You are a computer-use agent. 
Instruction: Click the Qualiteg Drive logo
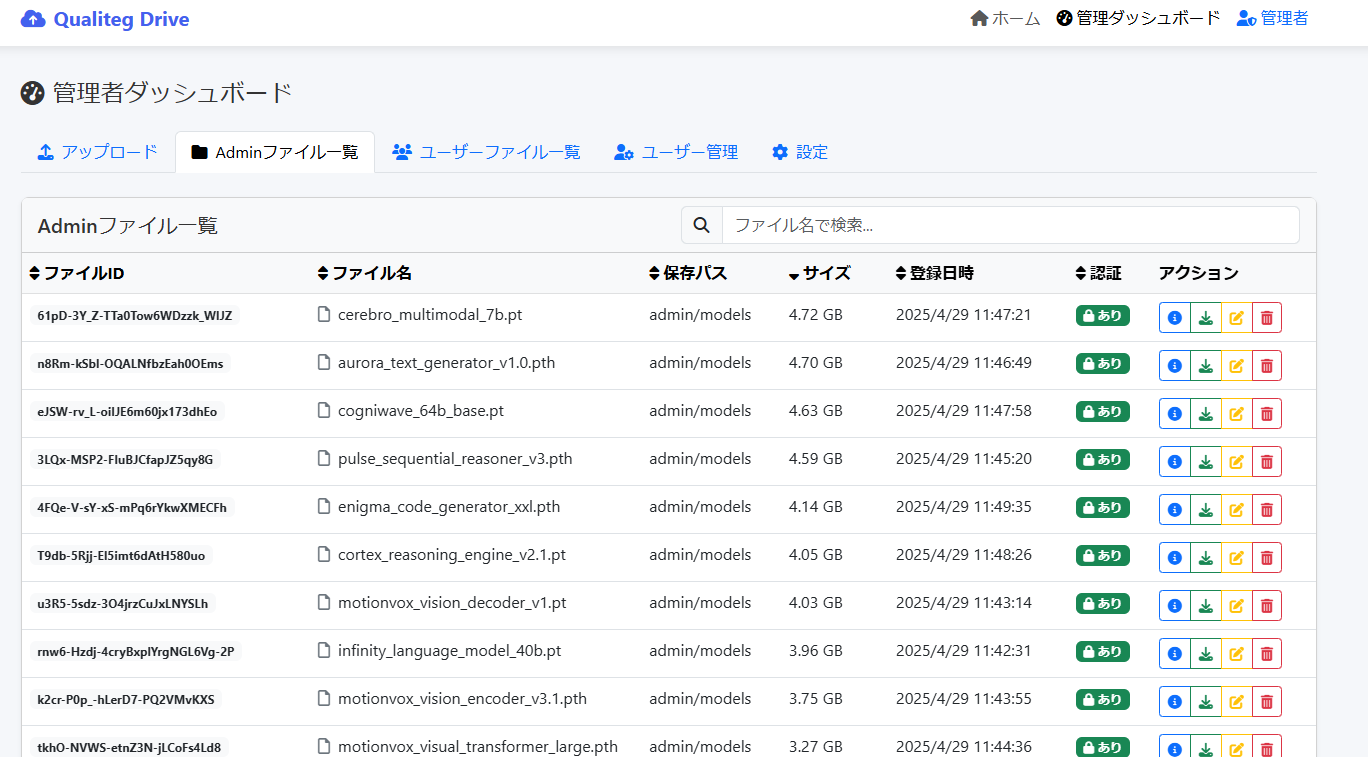[x=105, y=19]
